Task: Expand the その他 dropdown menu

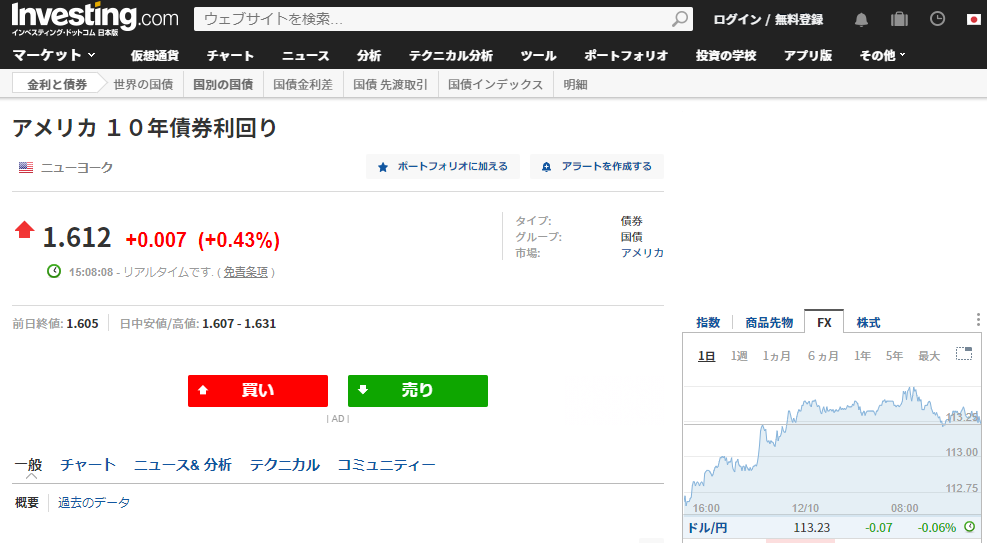Action: click(x=882, y=55)
